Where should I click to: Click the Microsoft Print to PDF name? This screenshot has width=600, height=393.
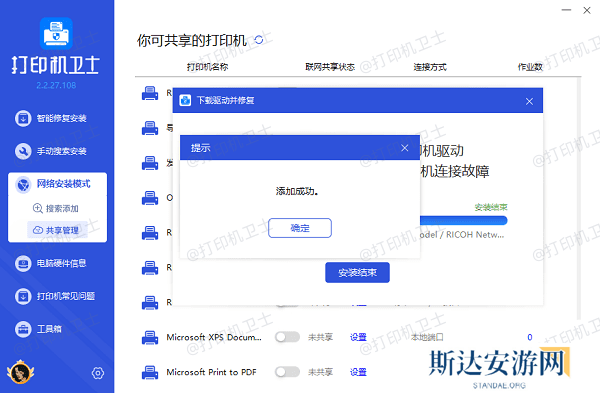[x=211, y=372]
